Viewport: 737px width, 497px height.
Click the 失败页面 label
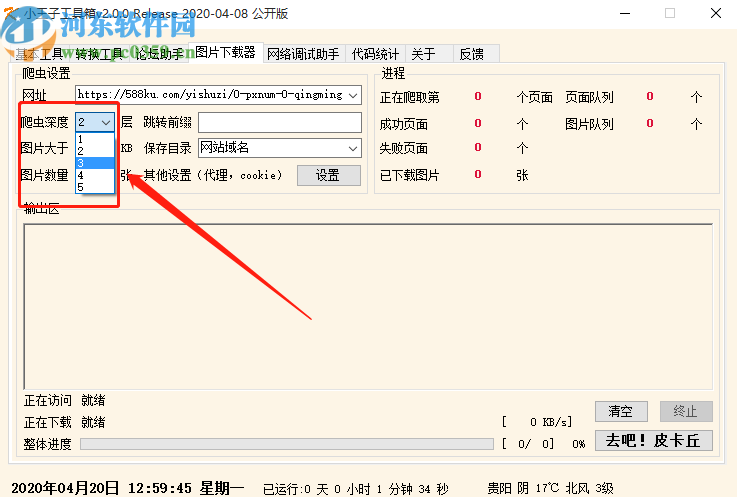pos(403,149)
